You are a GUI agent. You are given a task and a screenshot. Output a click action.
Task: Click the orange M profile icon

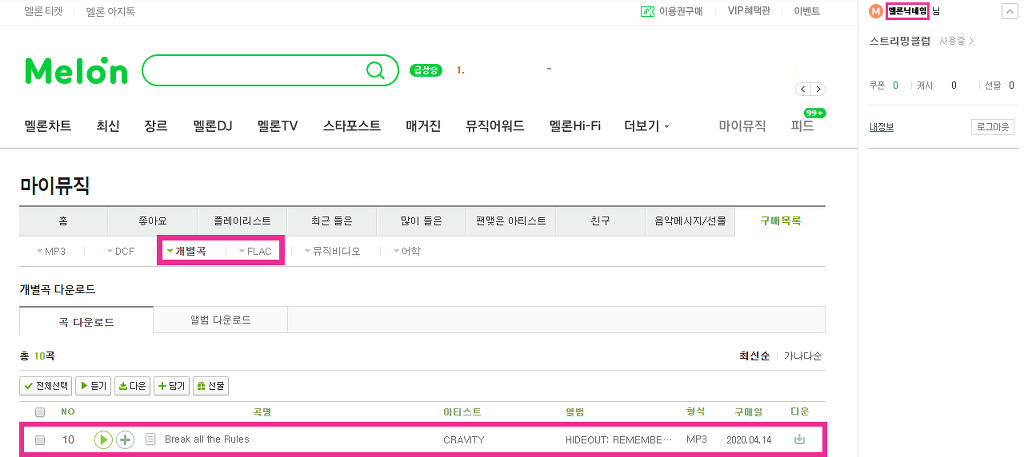coord(876,11)
